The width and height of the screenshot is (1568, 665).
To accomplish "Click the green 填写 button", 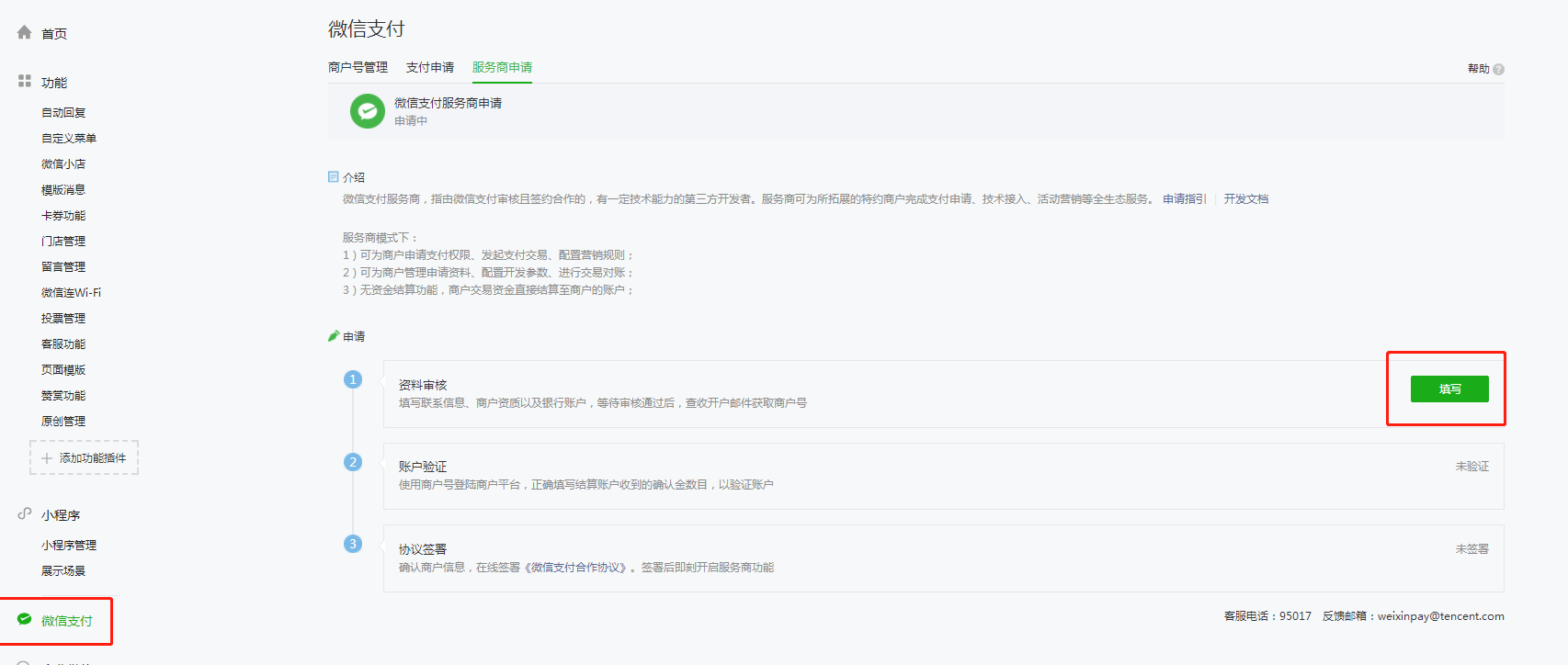I will (x=1449, y=389).
